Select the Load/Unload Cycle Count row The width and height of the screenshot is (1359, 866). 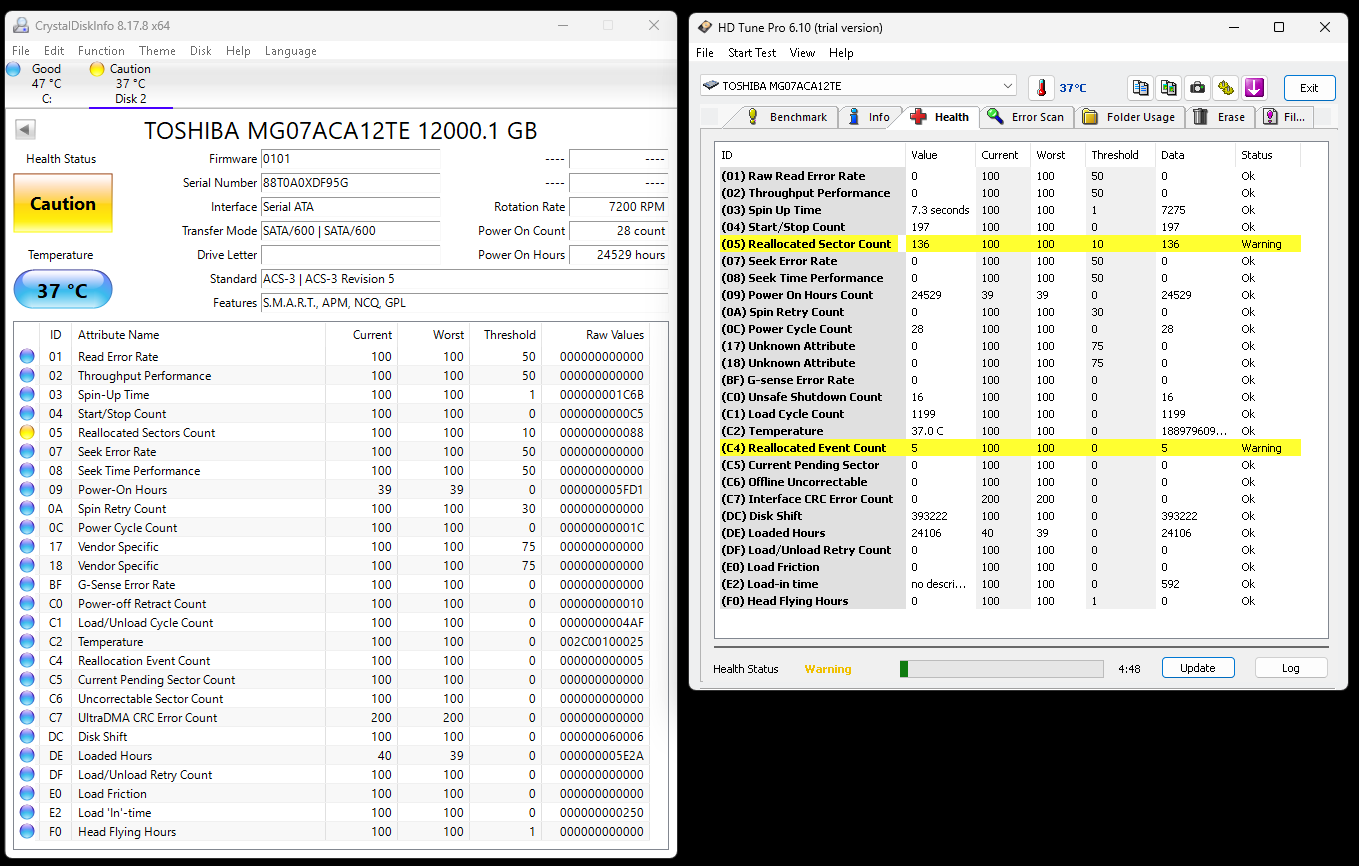(x=332, y=623)
